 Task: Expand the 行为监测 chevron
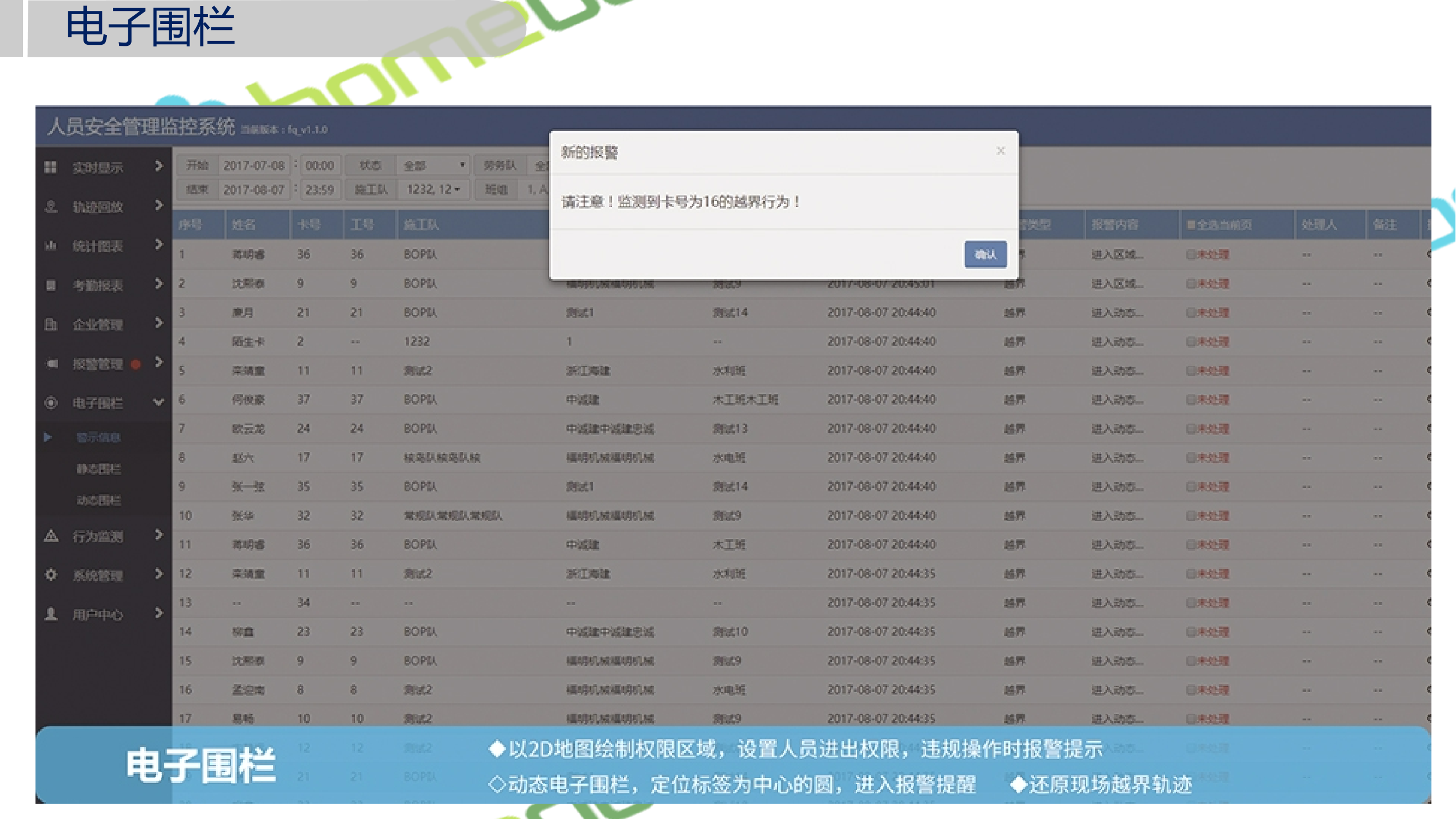159,535
